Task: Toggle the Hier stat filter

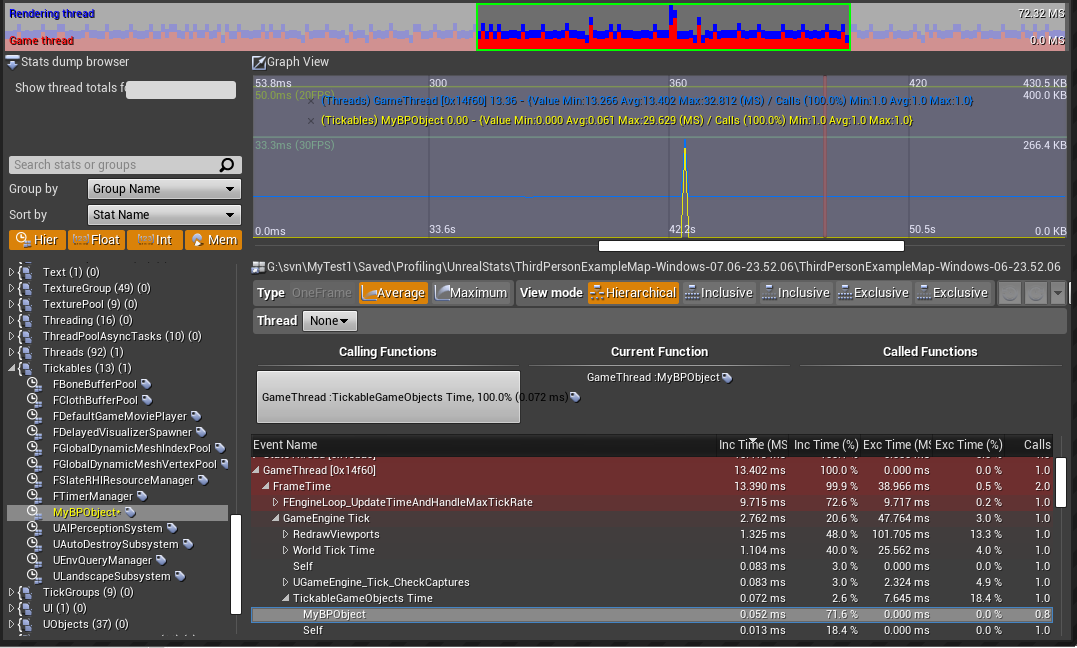Action: (x=37, y=240)
